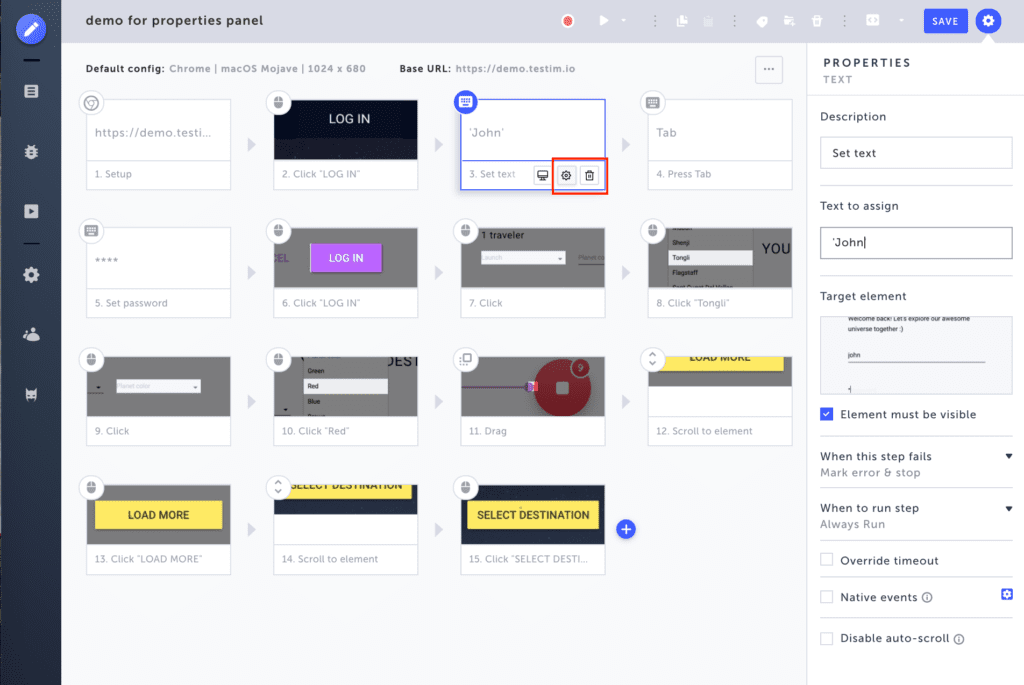Select step 8 Click "Tongli"
Viewport: 1024px width, 685px height.
[720, 272]
